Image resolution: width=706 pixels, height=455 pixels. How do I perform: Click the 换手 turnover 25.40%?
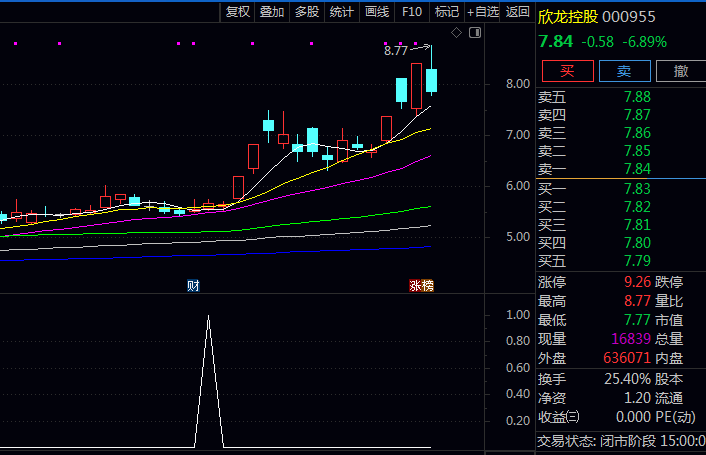tap(628, 379)
